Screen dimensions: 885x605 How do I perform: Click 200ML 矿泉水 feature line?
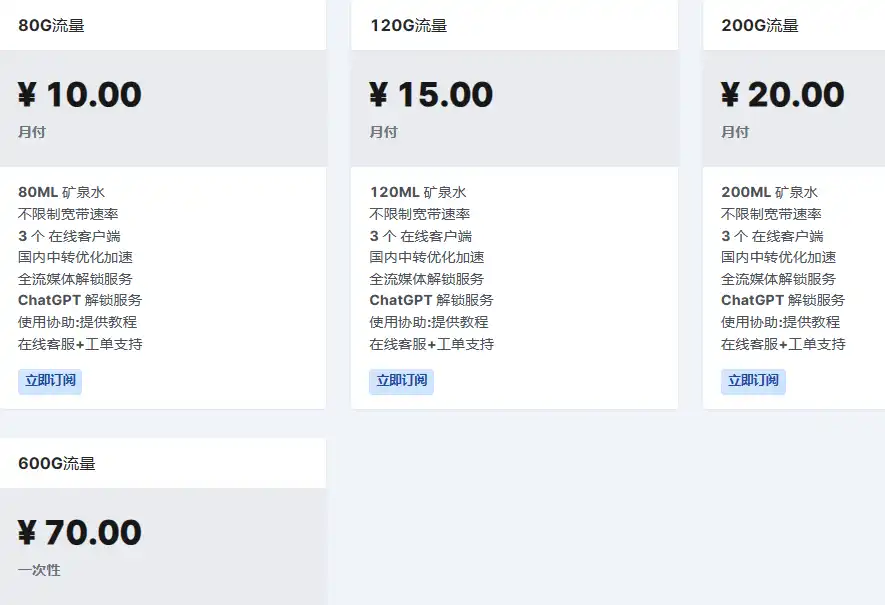(769, 193)
